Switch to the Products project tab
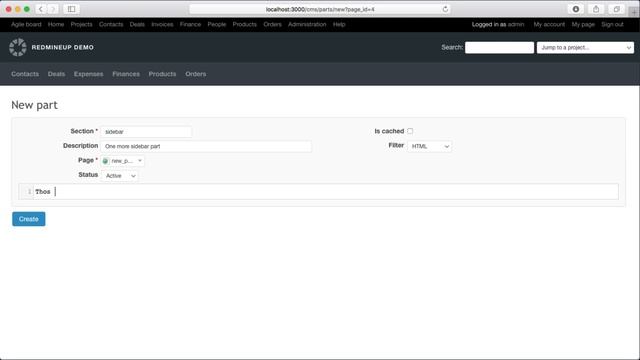This screenshot has height=360, width=640. click(x=162, y=74)
